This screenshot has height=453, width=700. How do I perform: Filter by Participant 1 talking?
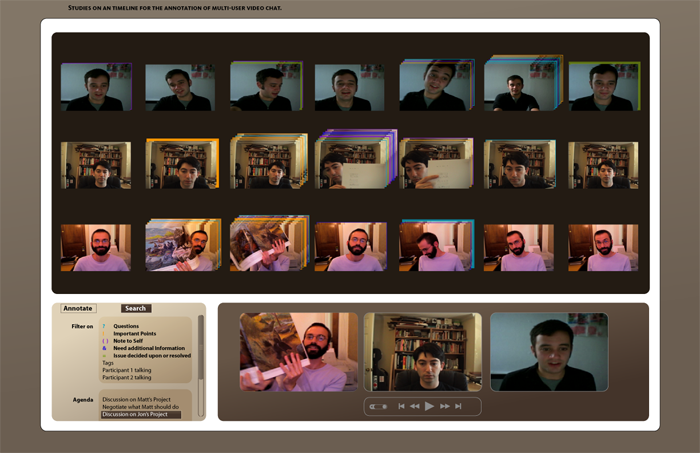127,370
